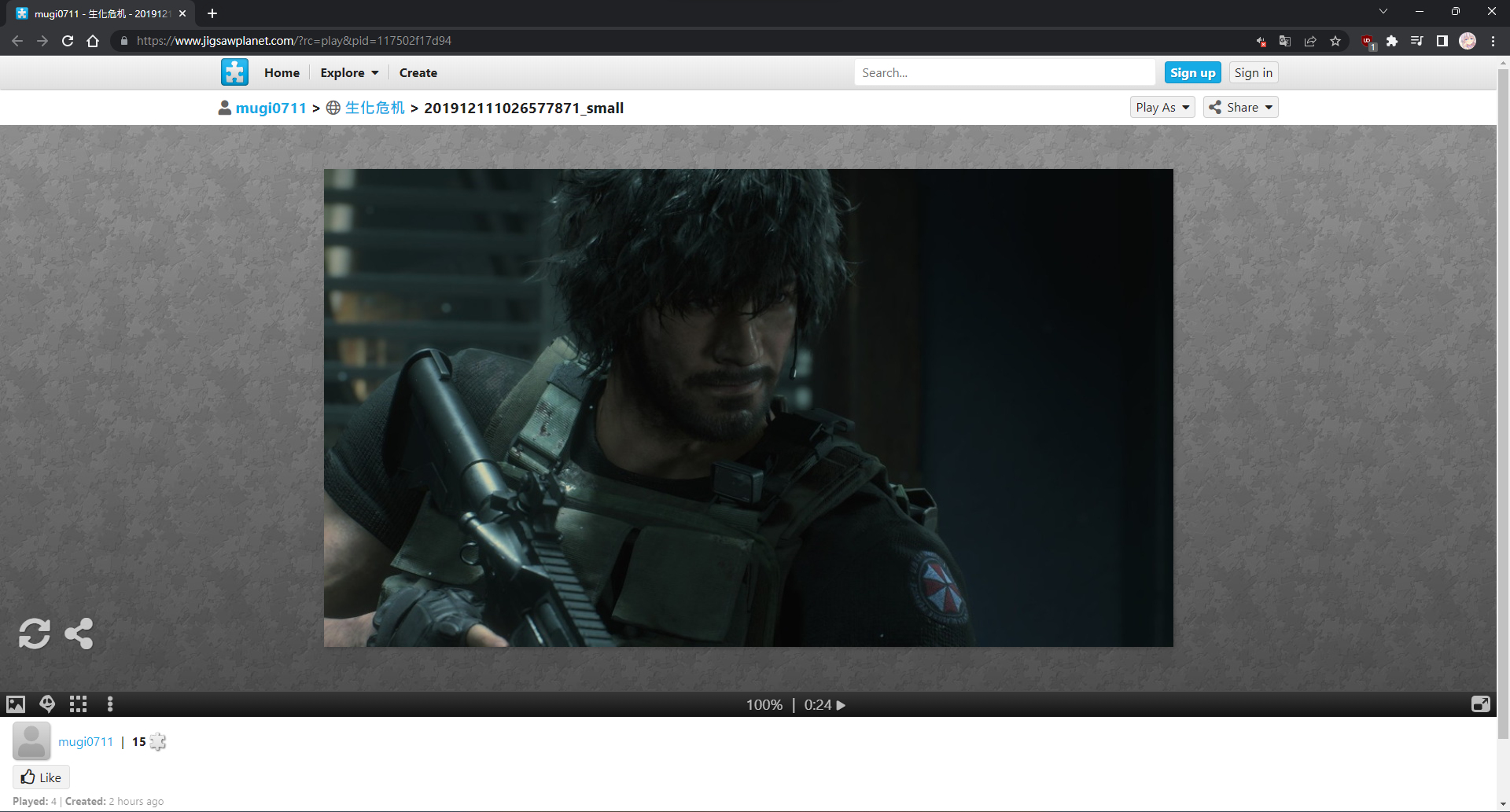1510x812 pixels.
Task: Toggle the ghost image icon in bottom bar
Action: point(47,704)
